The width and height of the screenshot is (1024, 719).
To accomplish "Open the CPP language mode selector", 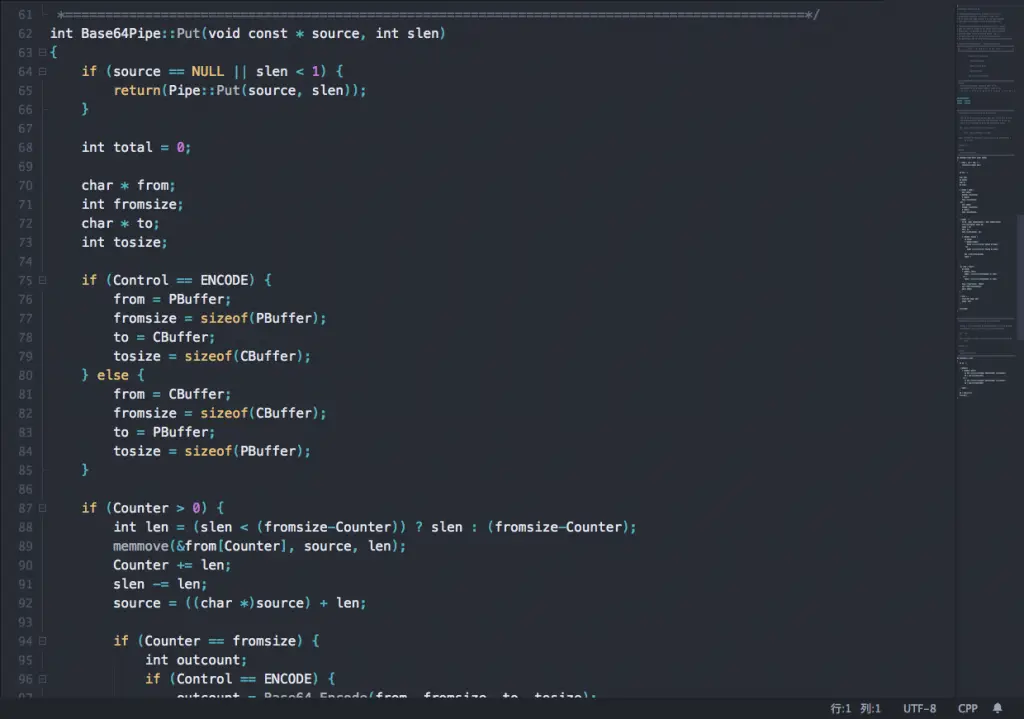I will [x=967, y=708].
